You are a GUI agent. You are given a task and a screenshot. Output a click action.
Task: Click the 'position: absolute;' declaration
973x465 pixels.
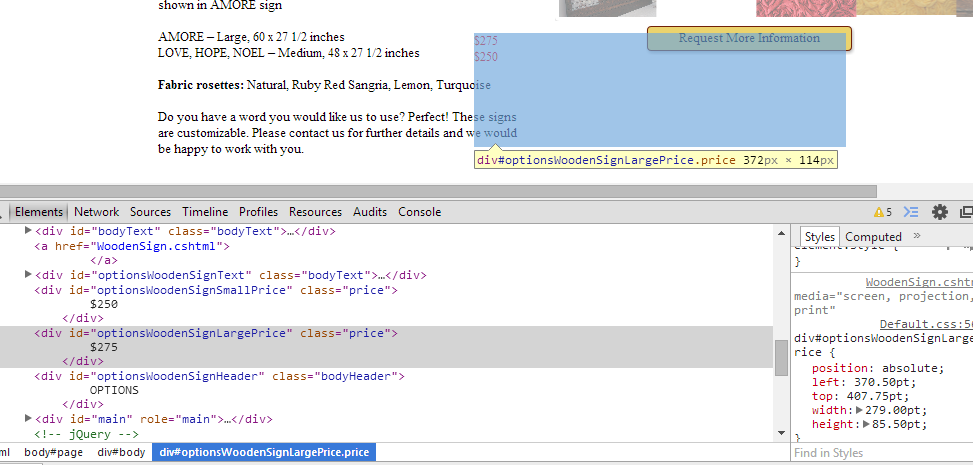pyautogui.click(x=877, y=368)
